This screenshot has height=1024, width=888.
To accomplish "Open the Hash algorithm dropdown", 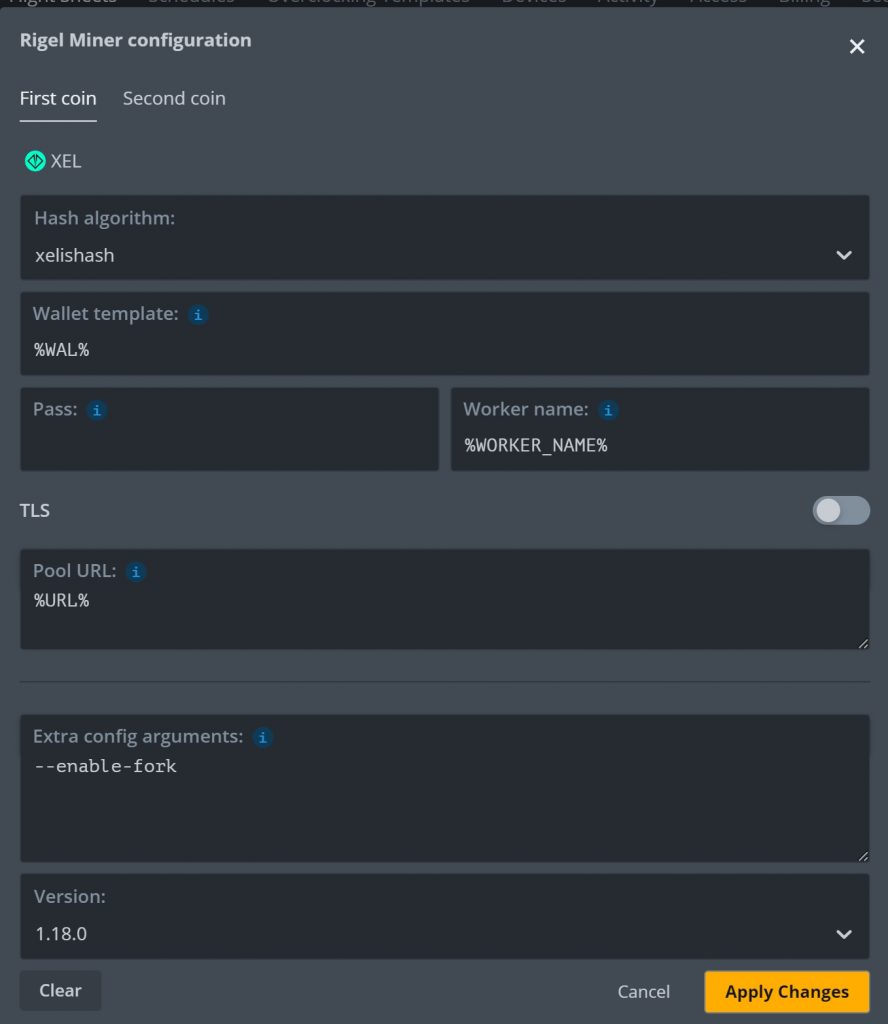I will point(445,238).
